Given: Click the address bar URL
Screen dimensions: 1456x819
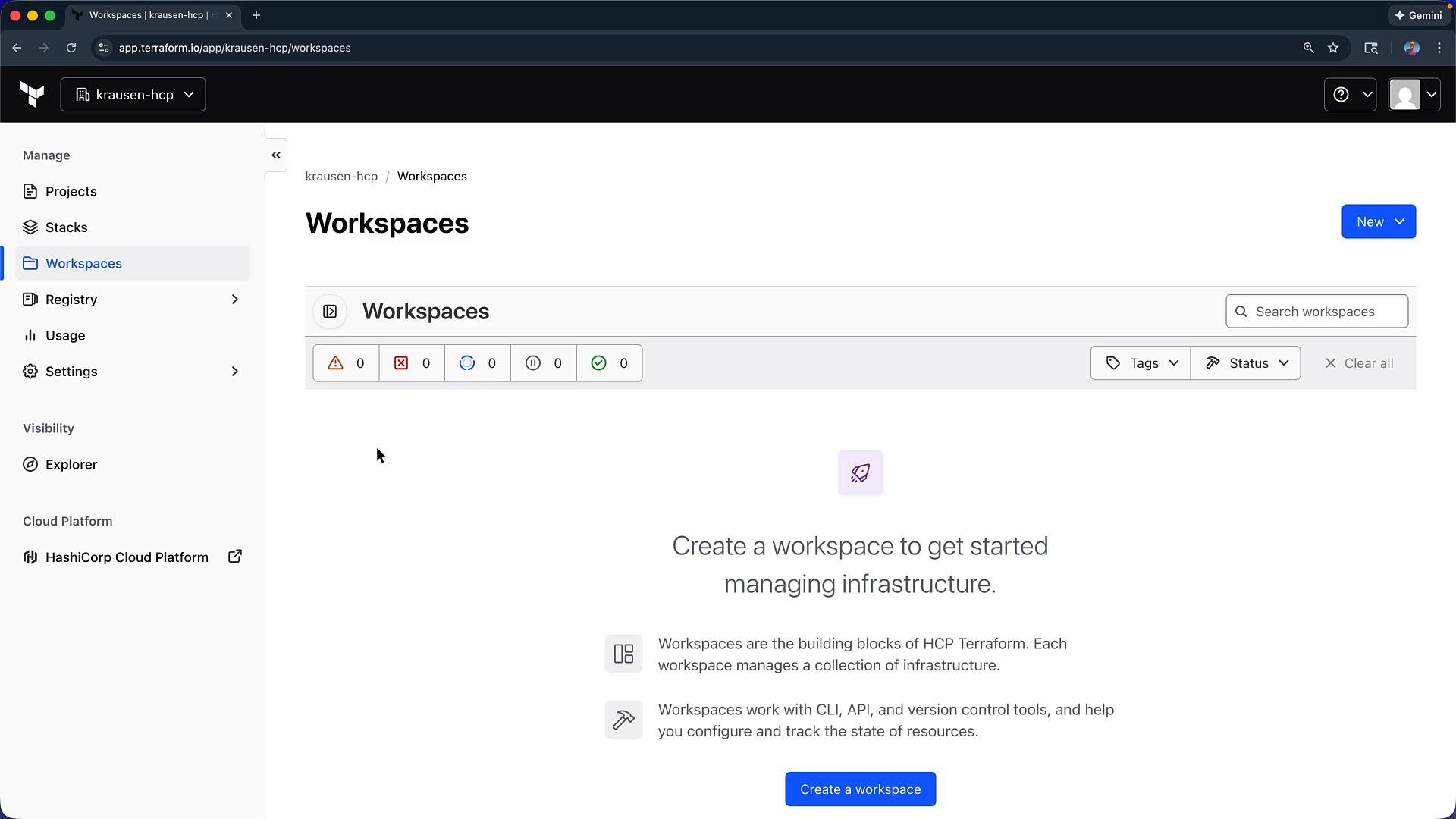Looking at the screenshot, I should coord(234,48).
